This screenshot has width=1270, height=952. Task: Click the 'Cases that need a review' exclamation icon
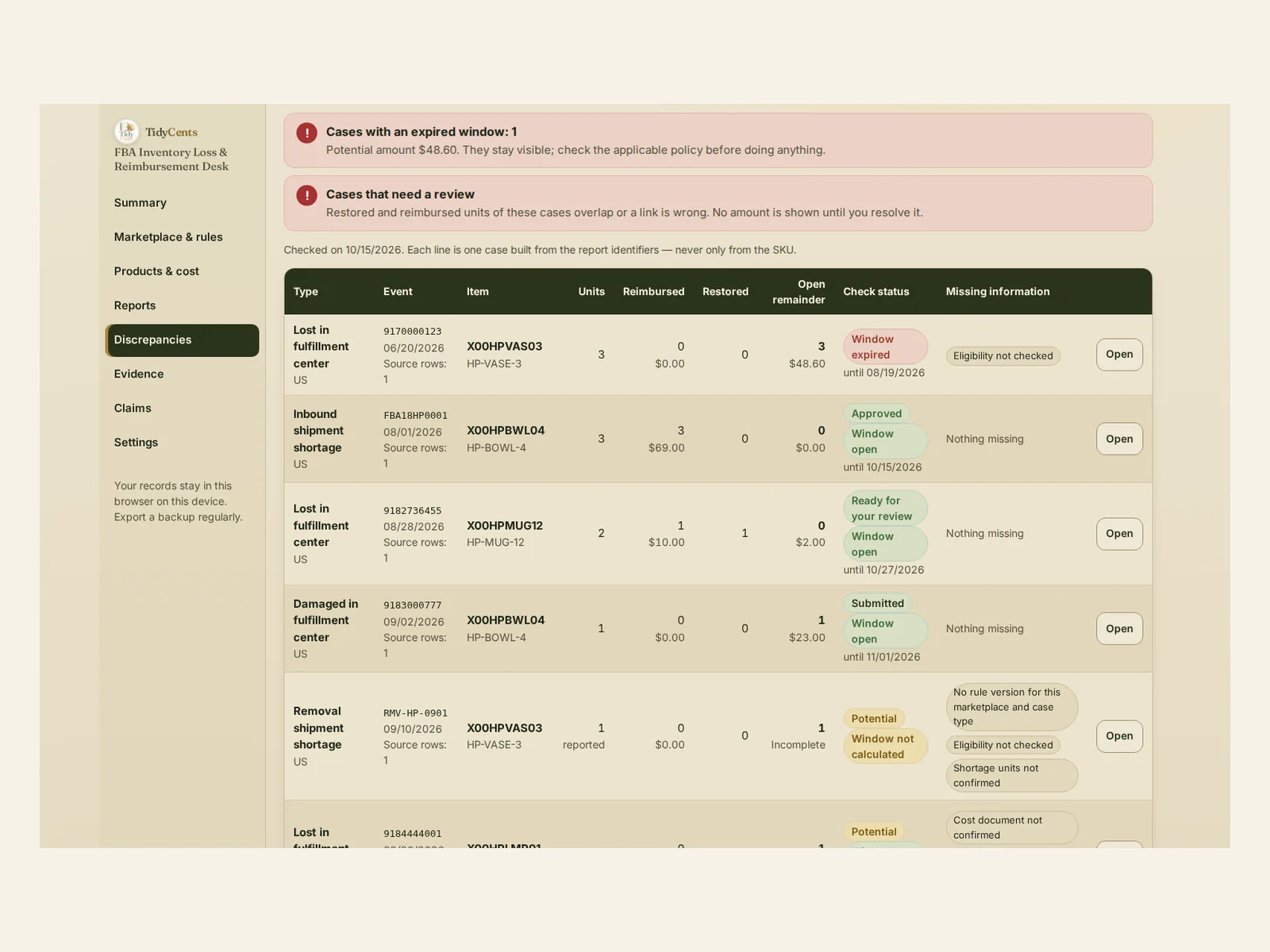click(306, 195)
